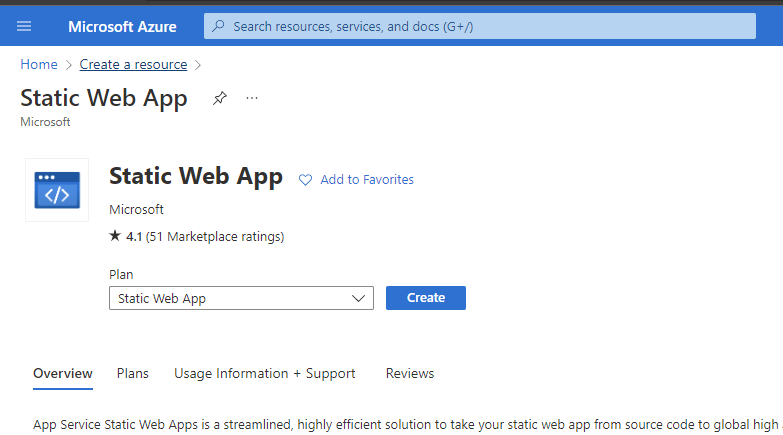Add Static Web App to Favorites

coord(367,180)
